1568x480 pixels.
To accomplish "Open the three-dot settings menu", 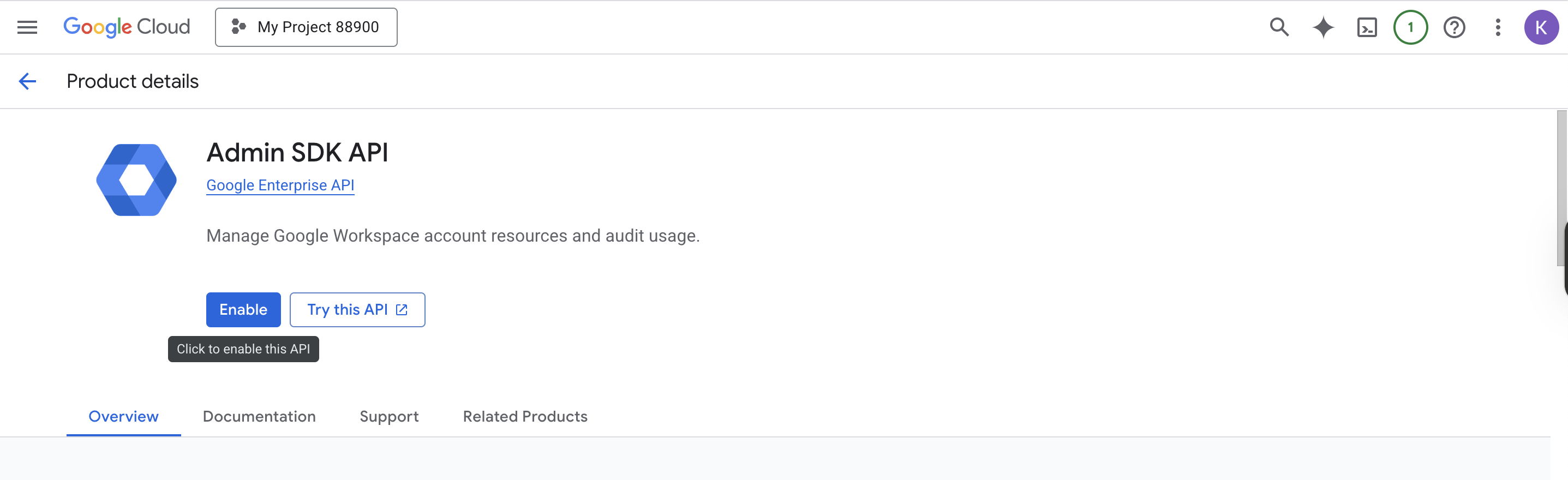I will click(x=1498, y=27).
